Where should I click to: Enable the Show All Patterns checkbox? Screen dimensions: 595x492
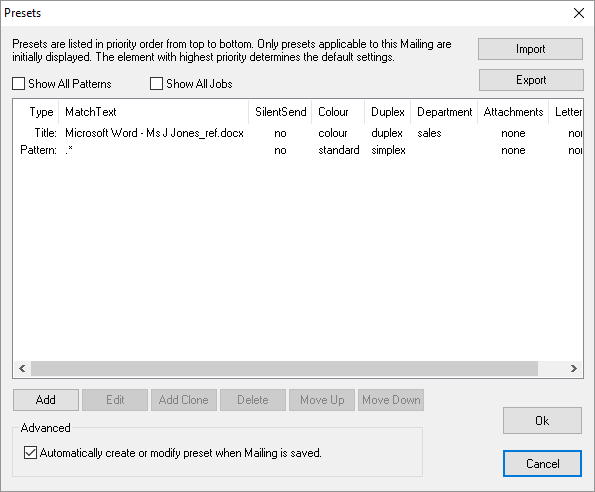pyautogui.click(x=19, y=83)
